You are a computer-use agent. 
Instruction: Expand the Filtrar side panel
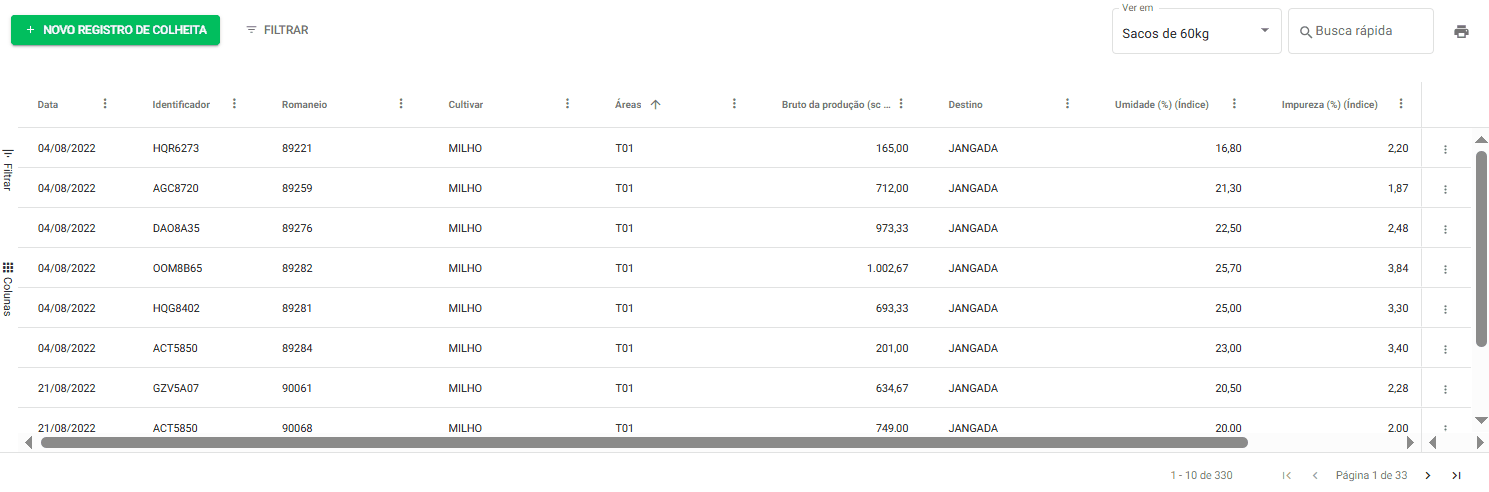tap(7, 170)
